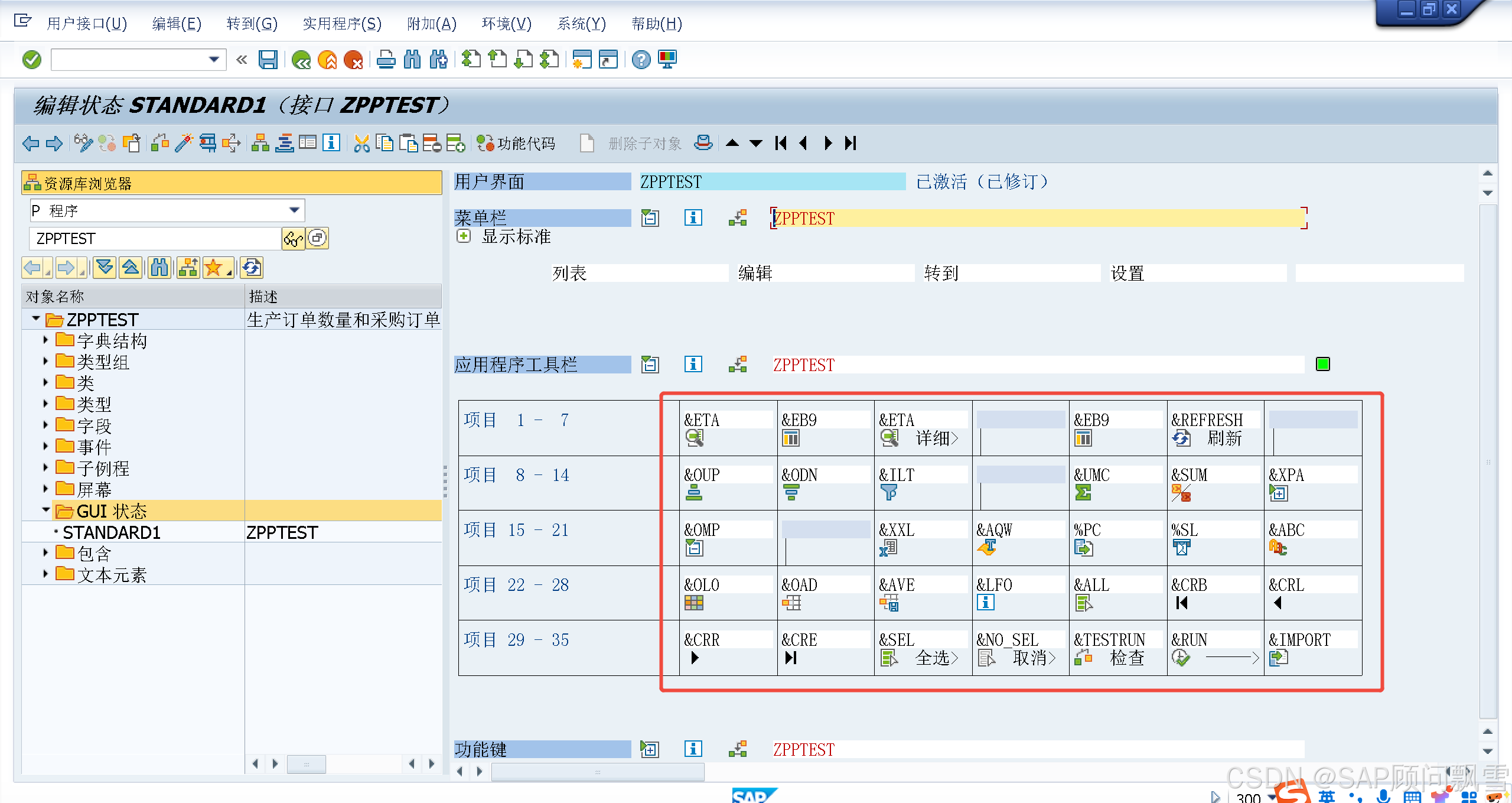Screen dimensions: 1512x803
Task: Click the scissors Cut icon
Action: point(361,143)
